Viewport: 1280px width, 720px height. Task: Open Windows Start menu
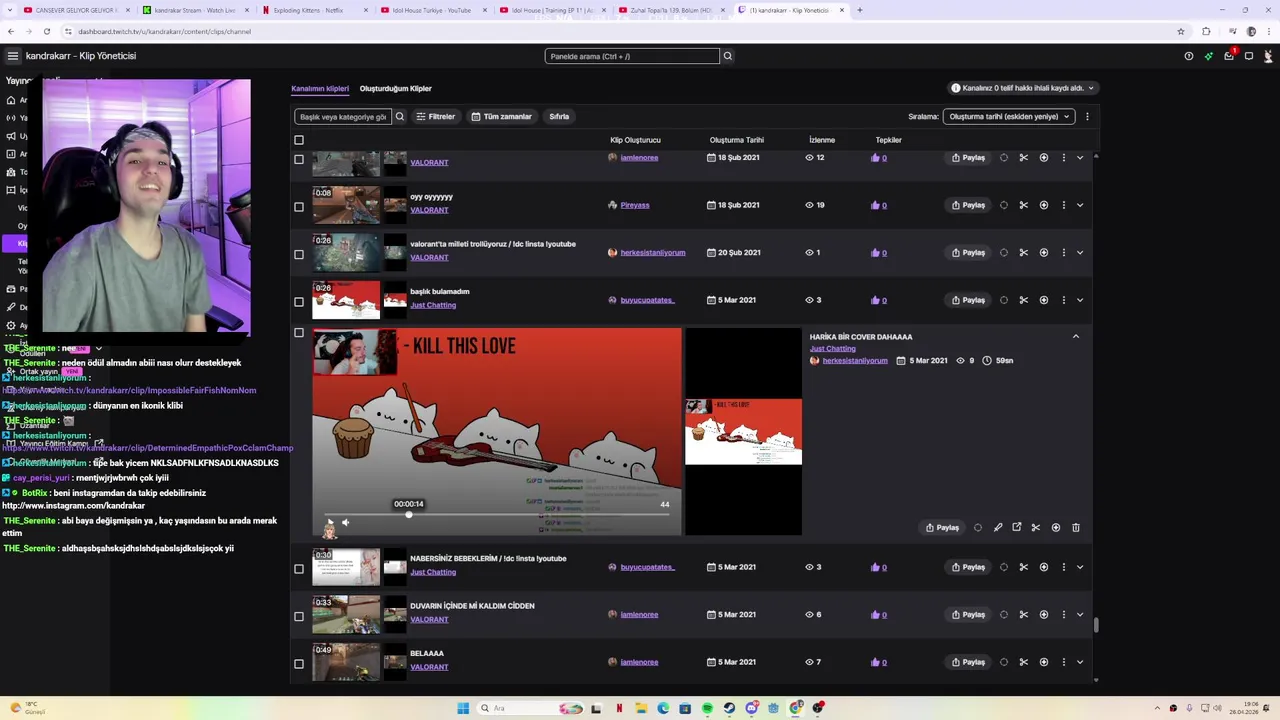pyautogui.click(x=463, y=708)
